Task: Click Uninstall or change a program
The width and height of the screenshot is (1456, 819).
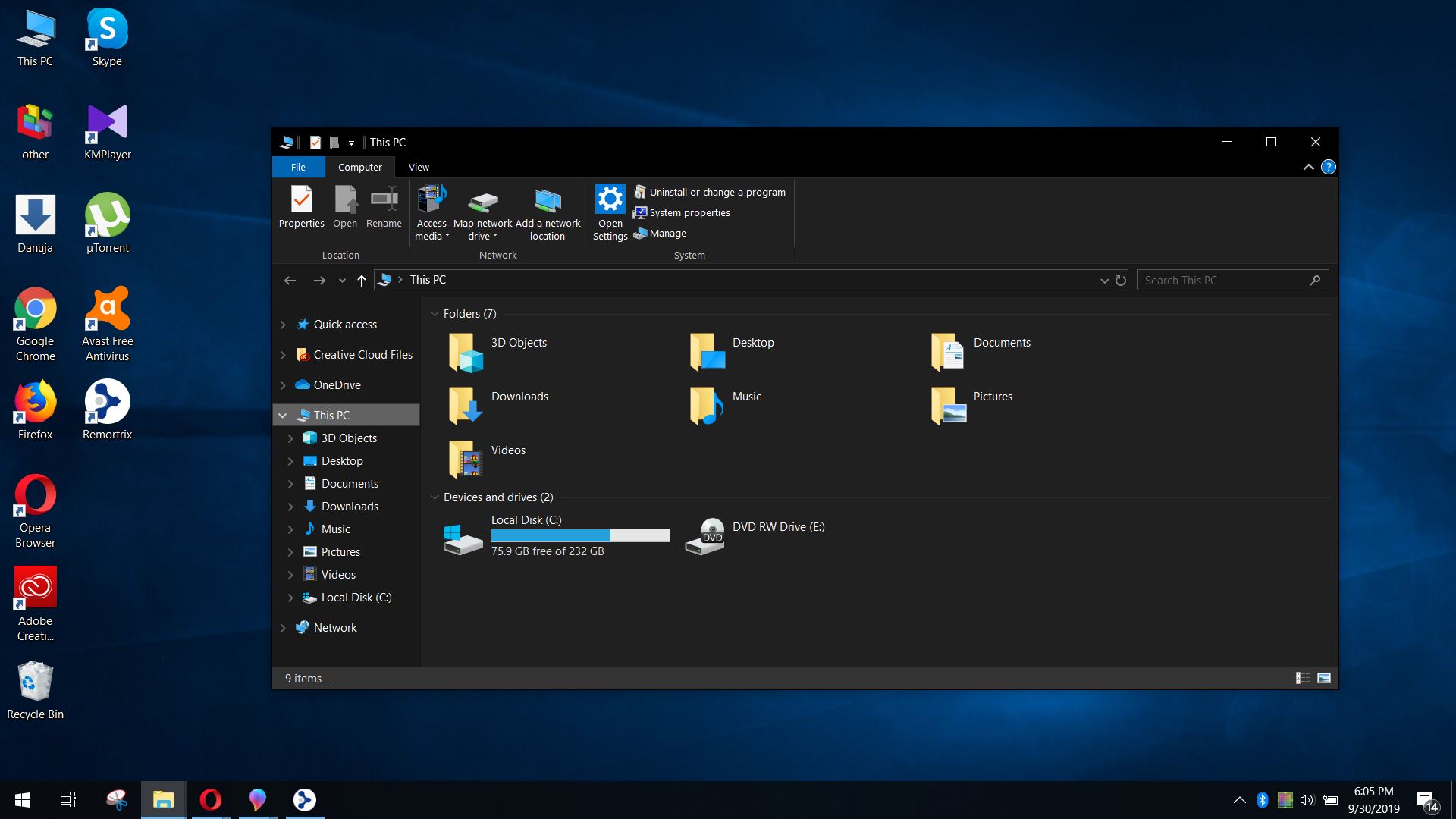Action: (x=710, y=193)
